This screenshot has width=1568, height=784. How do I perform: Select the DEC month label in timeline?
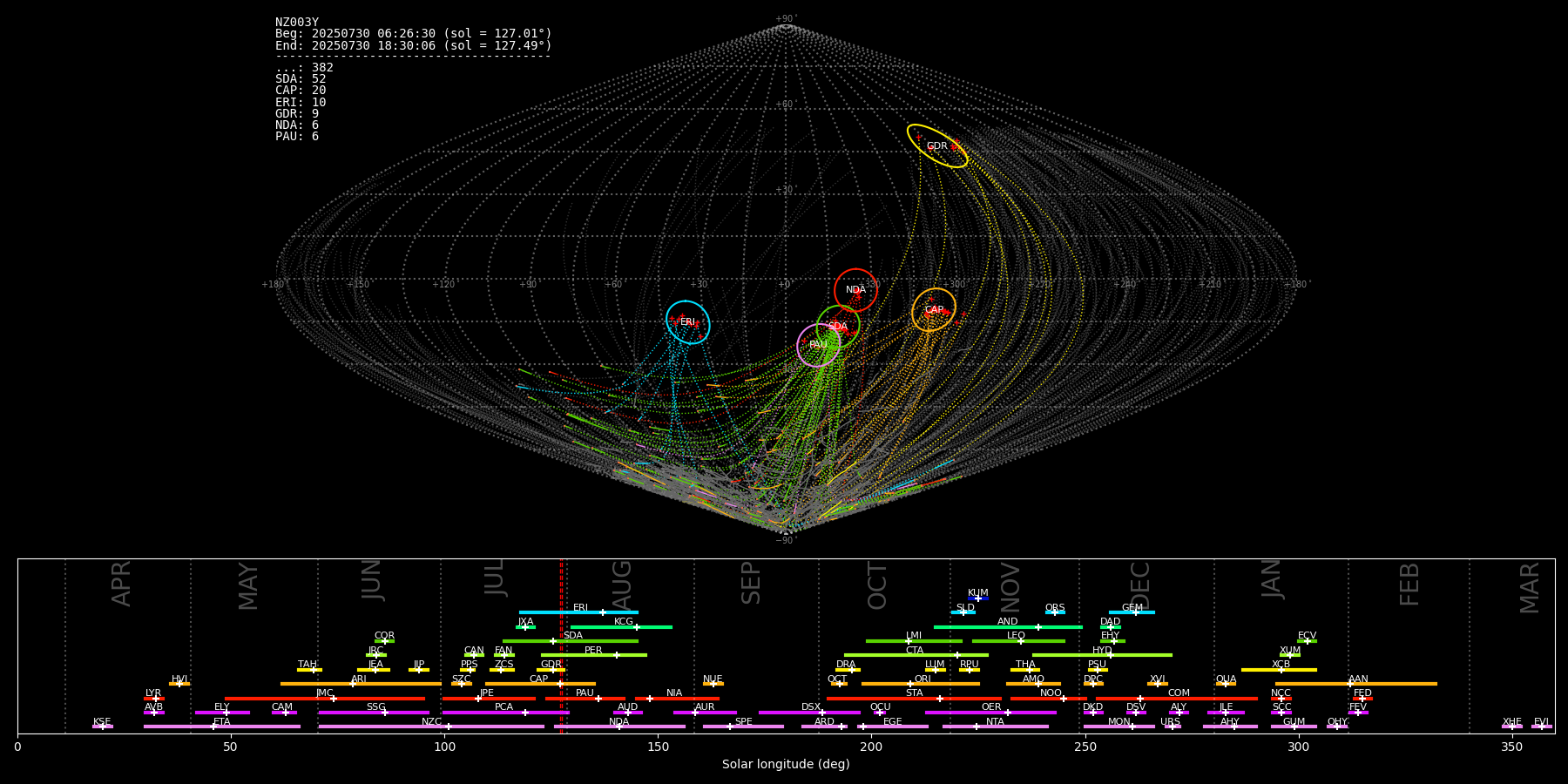1140,585
